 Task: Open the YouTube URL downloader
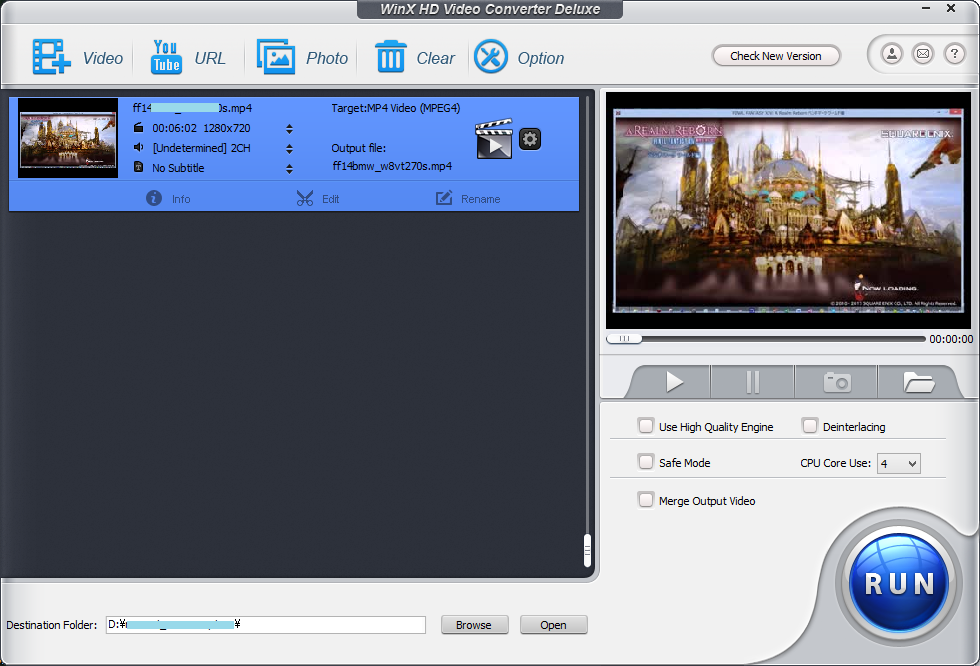click(166, 57)
